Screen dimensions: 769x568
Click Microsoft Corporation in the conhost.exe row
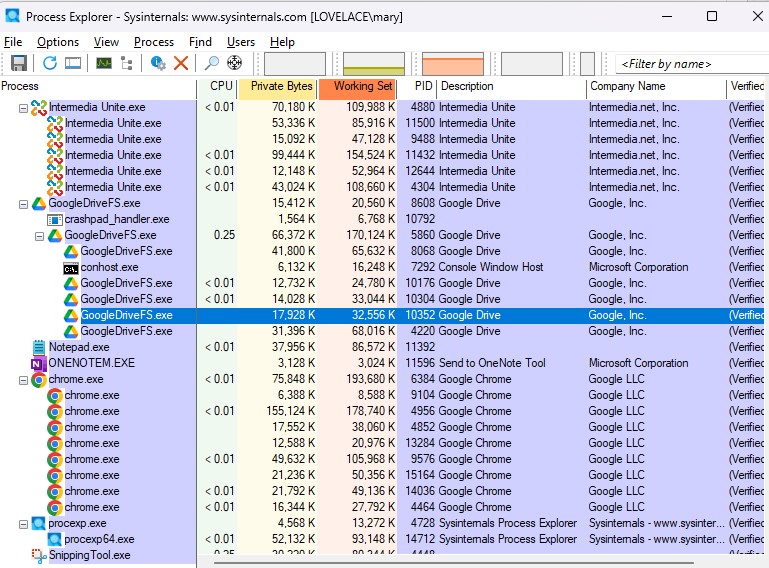(x=639, y=267)
